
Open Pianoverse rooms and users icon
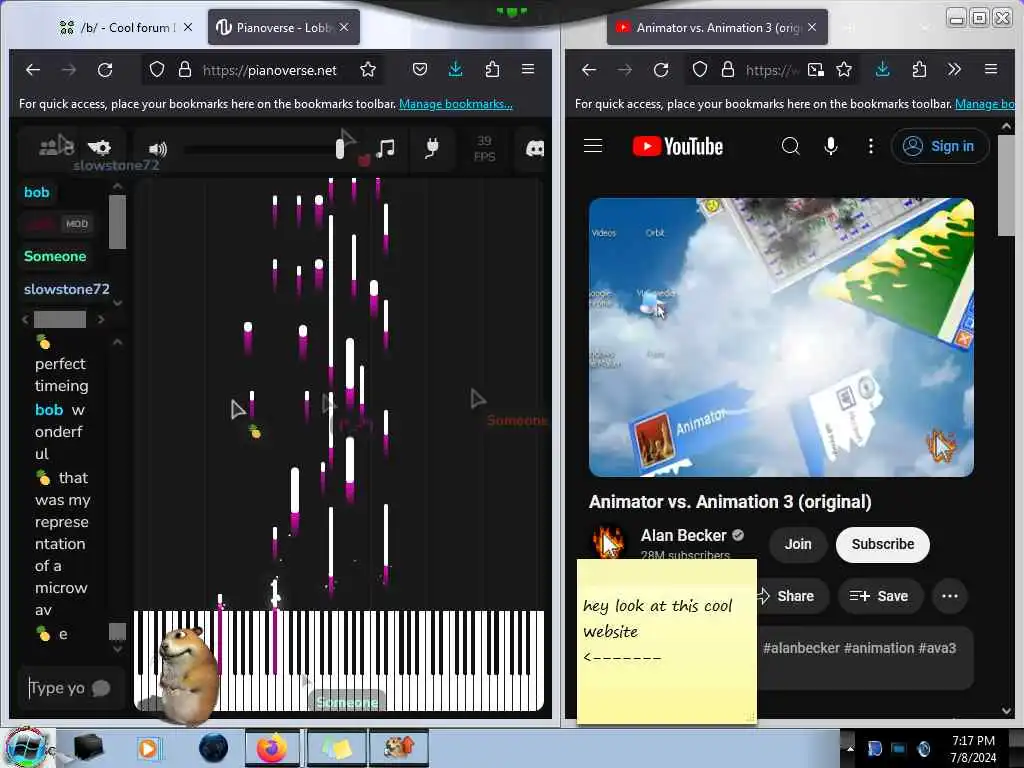pyautogui.click(x=55, y=148)
